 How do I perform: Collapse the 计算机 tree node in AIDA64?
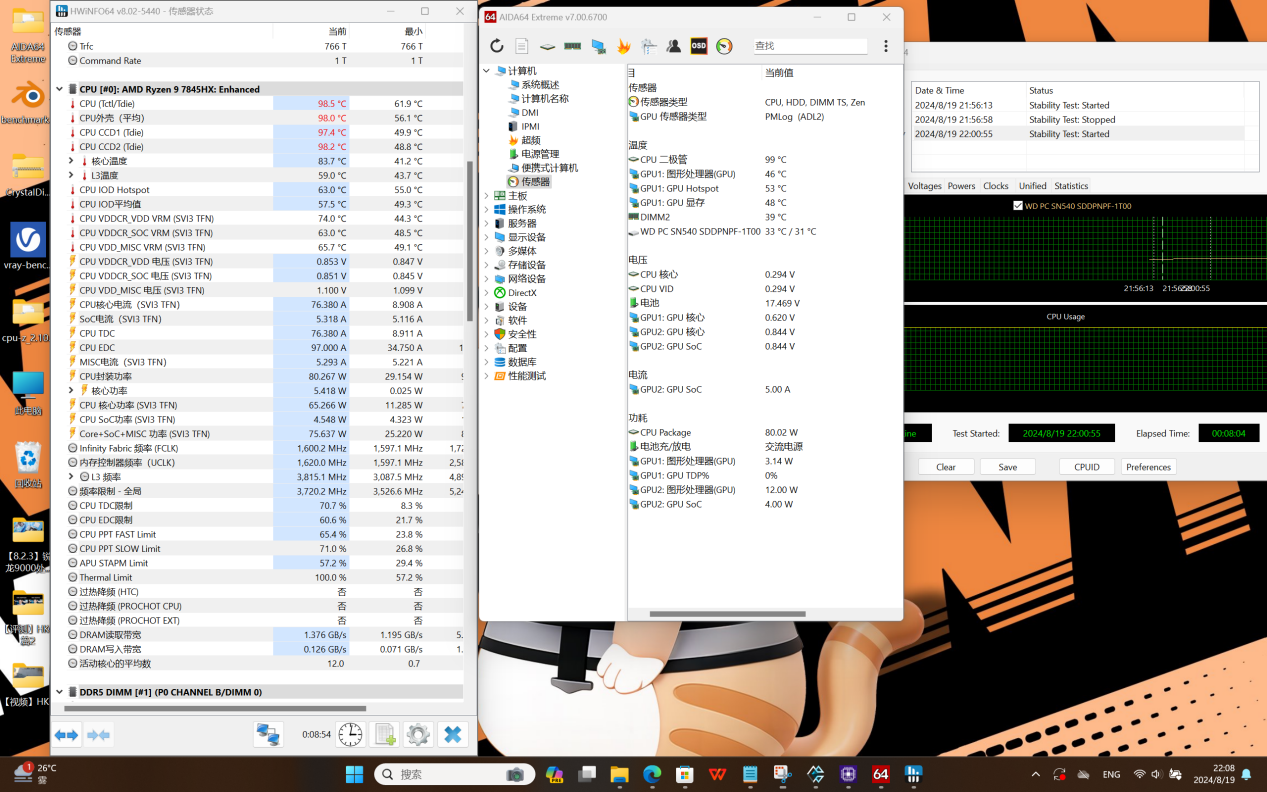click(x=487, y=71)
